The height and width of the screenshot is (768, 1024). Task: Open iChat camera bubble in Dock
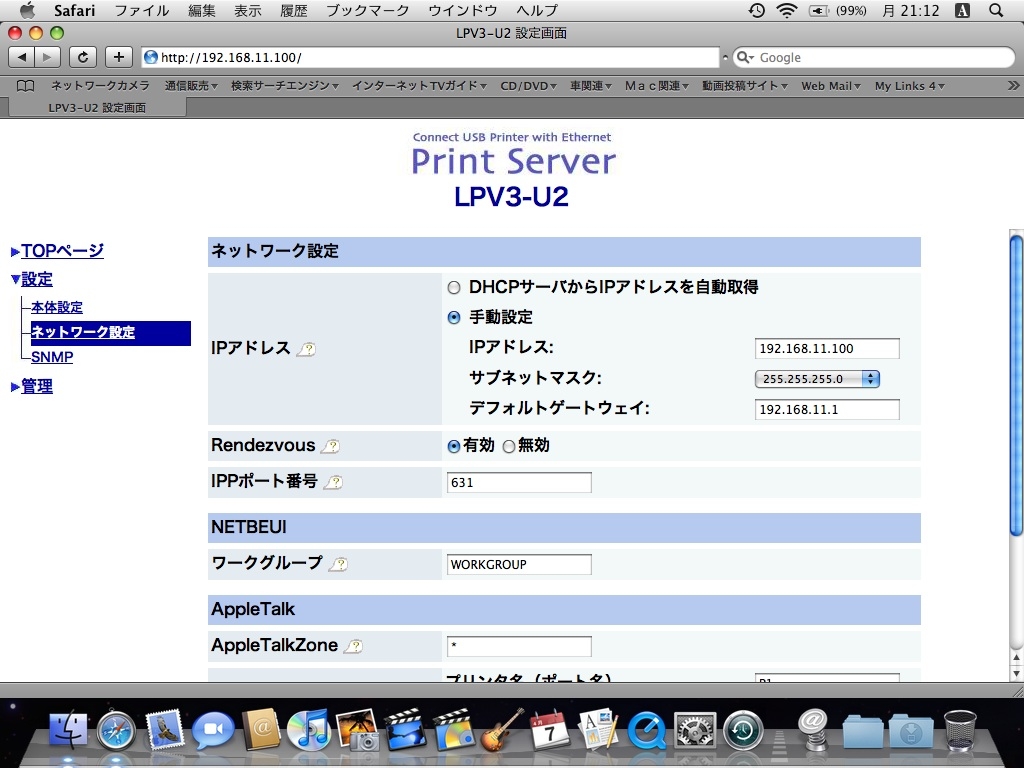coord(212,731)
